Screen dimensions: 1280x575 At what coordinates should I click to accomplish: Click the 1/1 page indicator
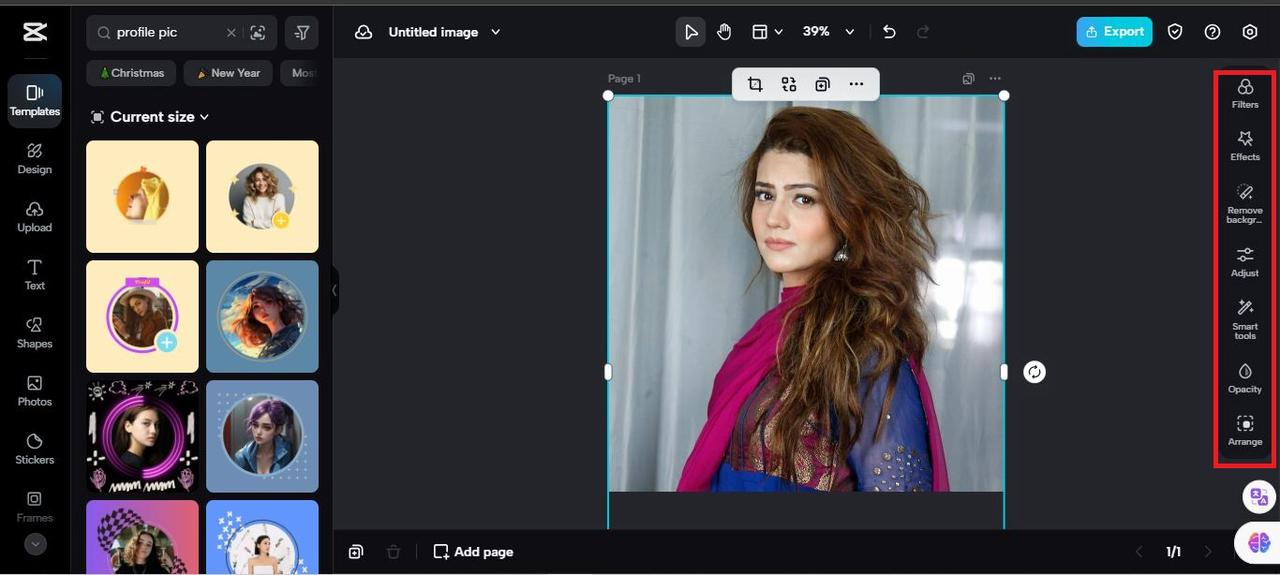pyautogui.click(x=1173, y=552)
